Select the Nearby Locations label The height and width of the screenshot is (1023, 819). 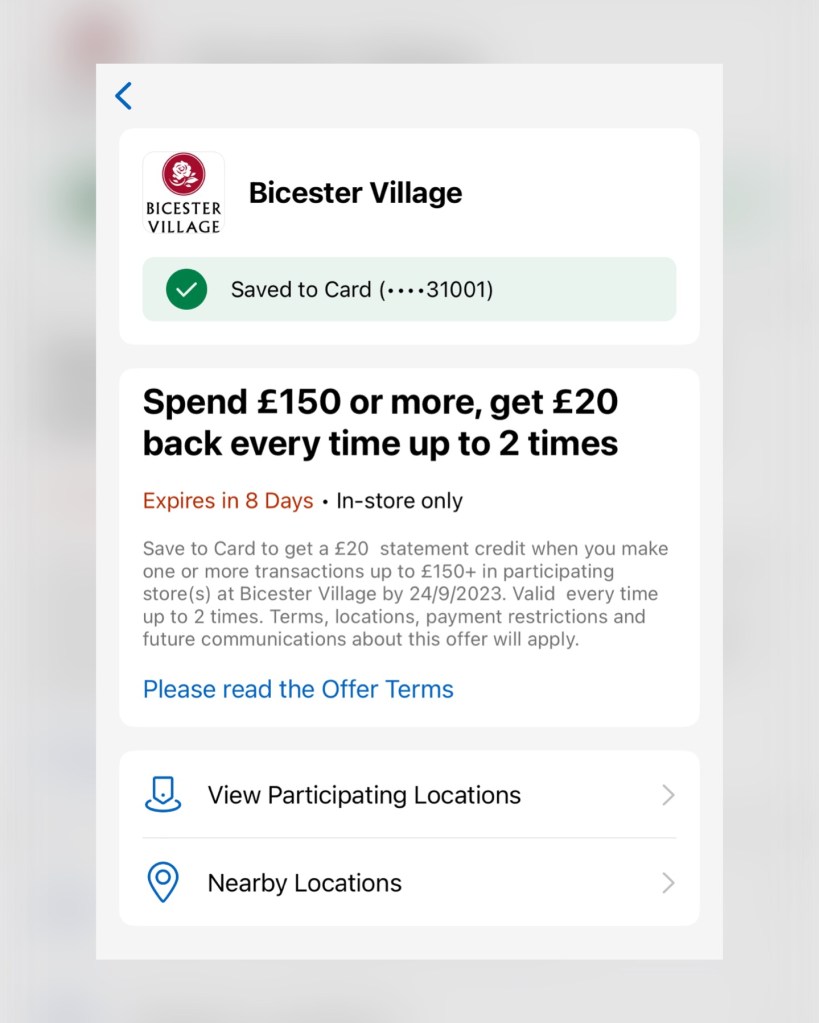pyautogui.click(x=304, y=883)
